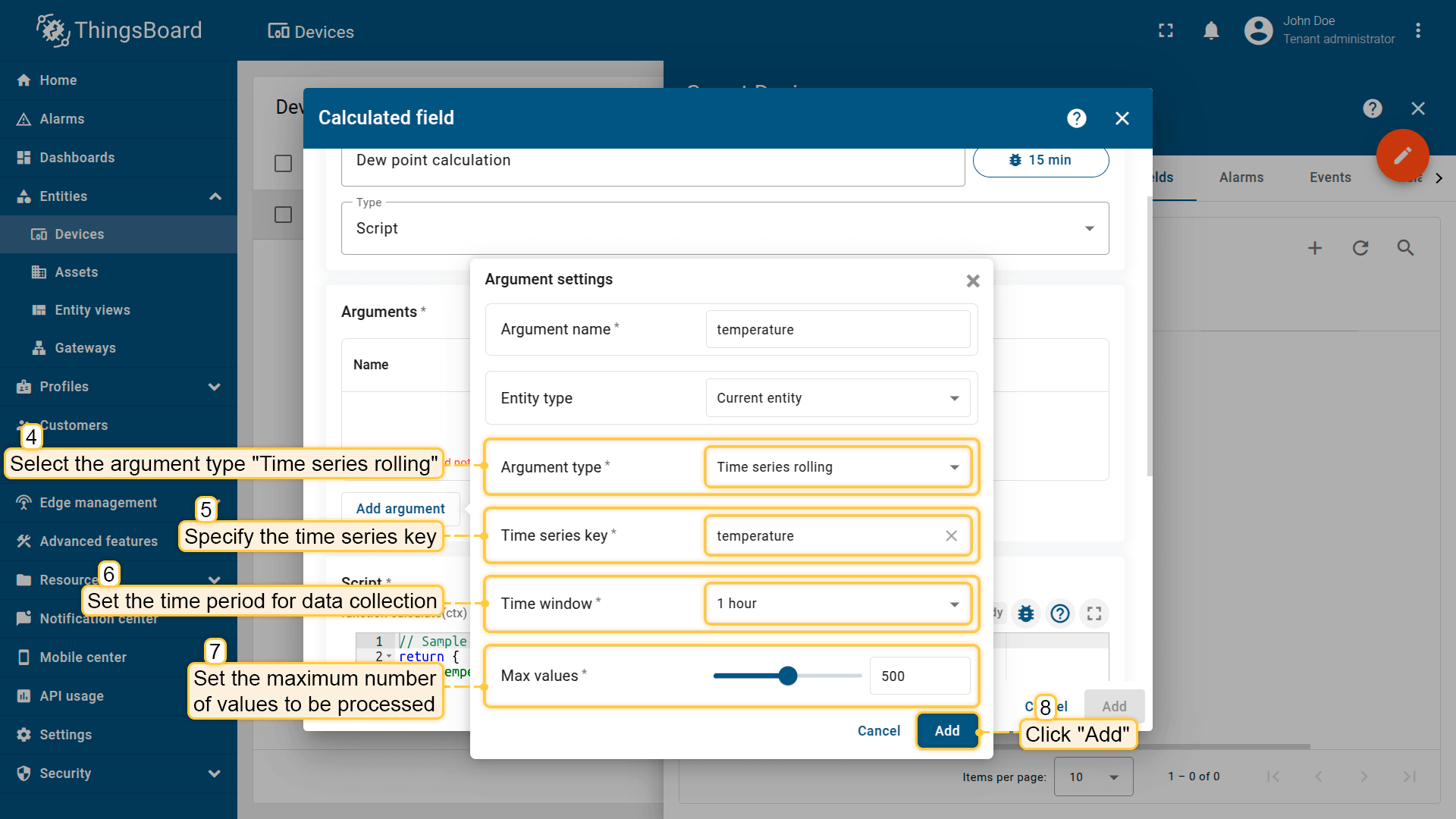Click Add in Argument settings

[x=946, y=731]
